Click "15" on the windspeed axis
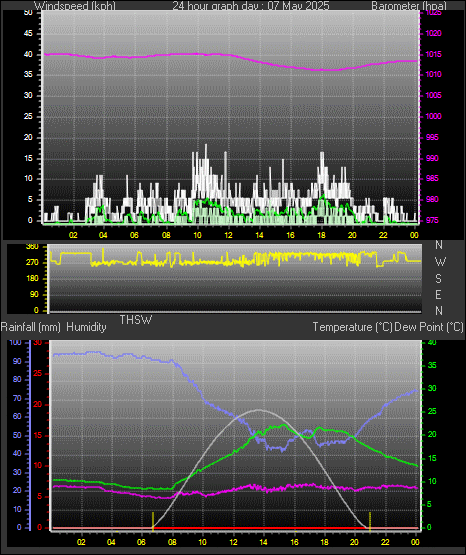 (28, 158)
